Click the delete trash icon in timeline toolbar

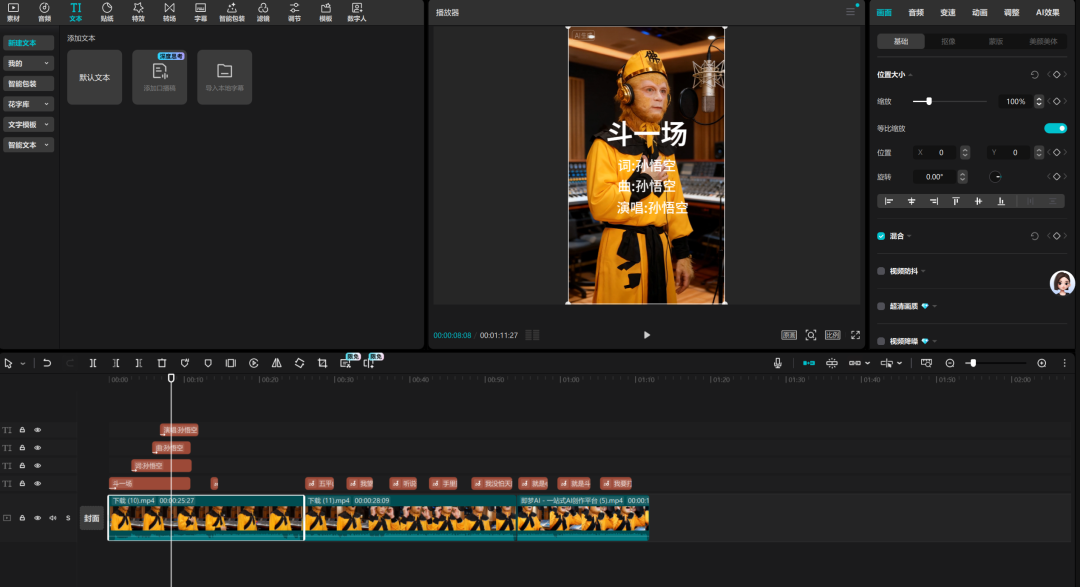click(161, 363)
